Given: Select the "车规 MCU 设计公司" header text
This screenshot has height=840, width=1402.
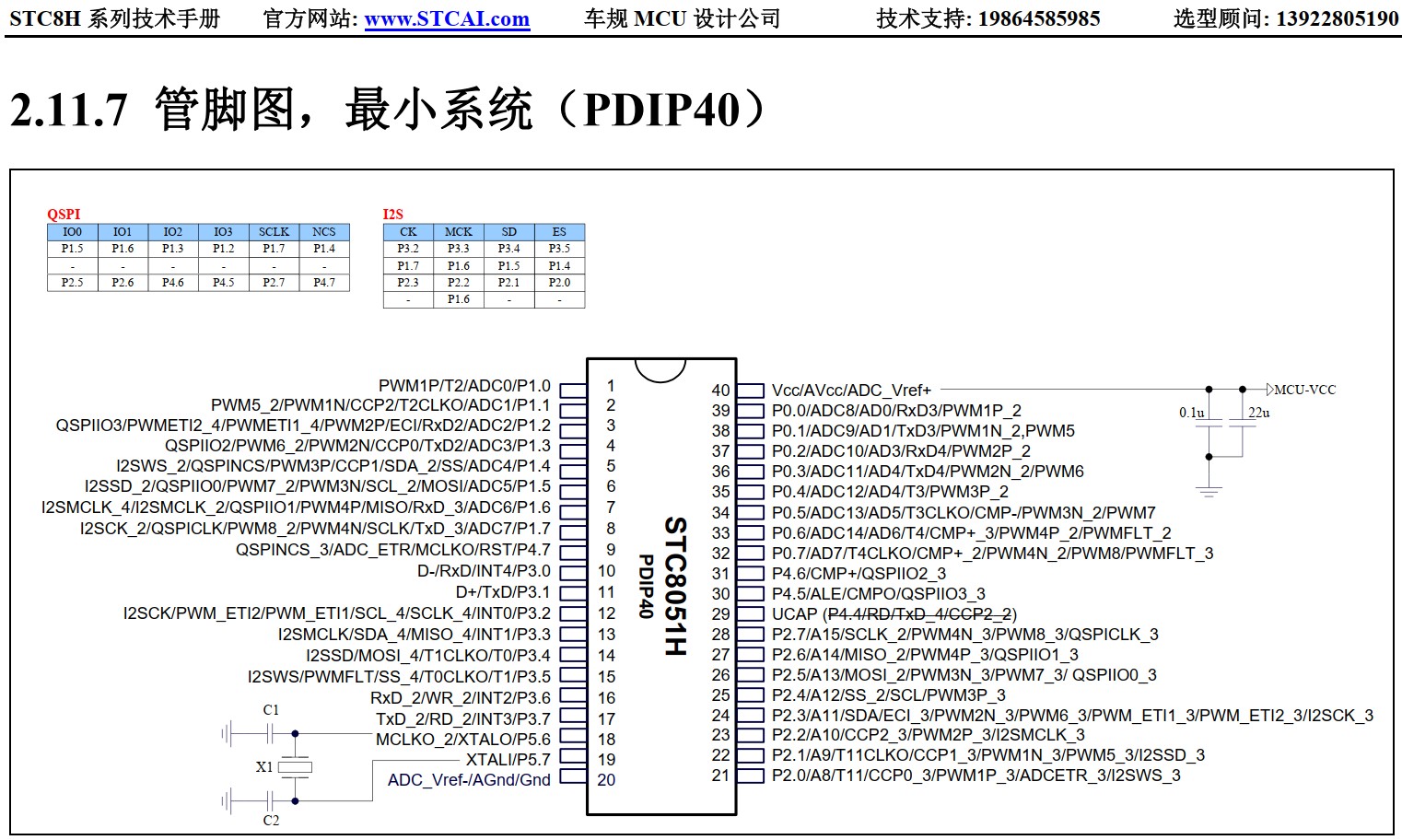Looking at the screenshot, I should 682,18.
